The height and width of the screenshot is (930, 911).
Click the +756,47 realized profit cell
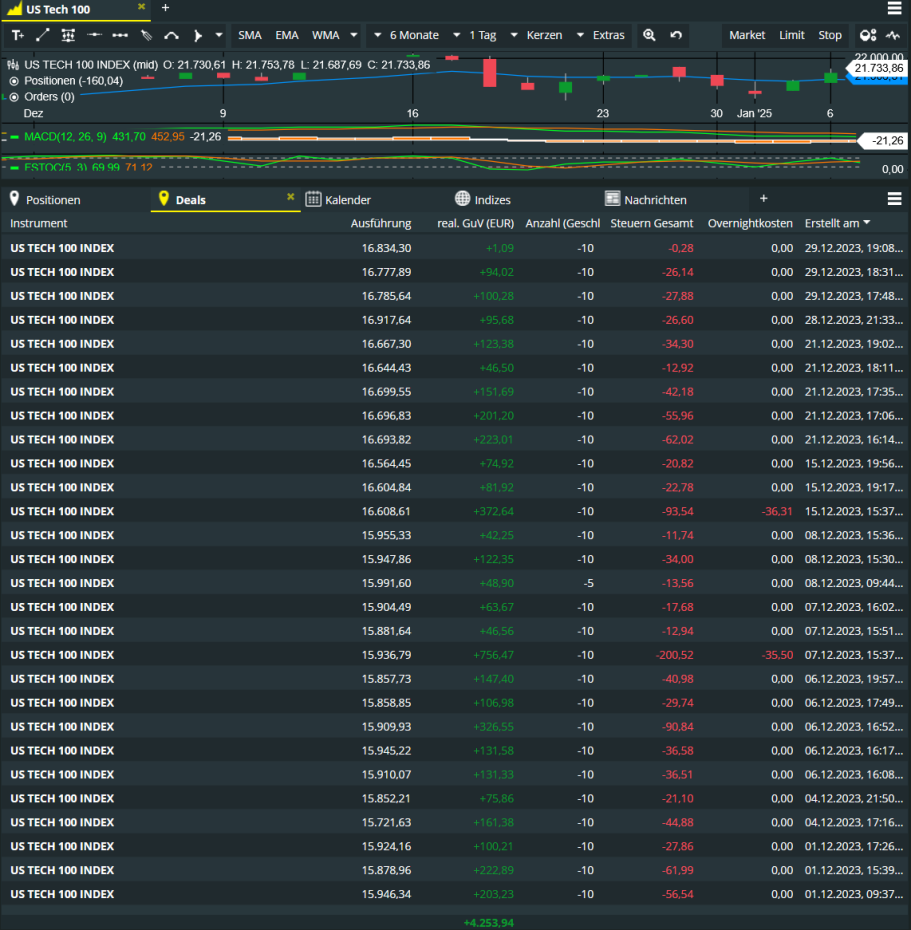(x=493, y=655)
